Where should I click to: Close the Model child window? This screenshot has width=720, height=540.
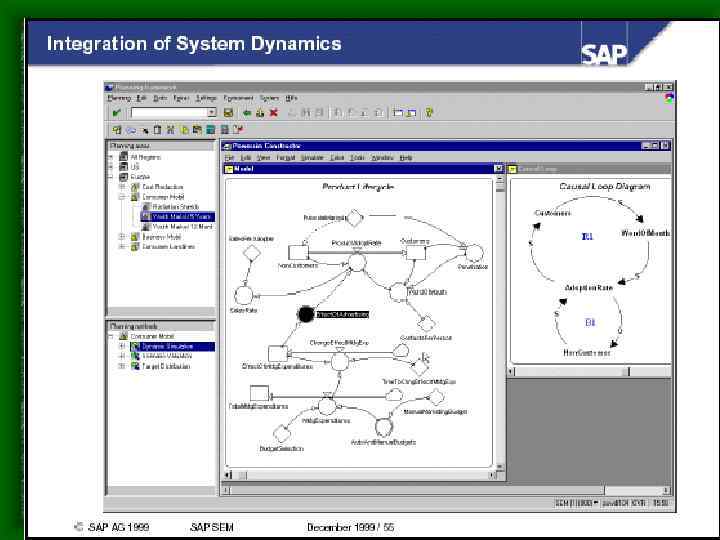point(498,169)
